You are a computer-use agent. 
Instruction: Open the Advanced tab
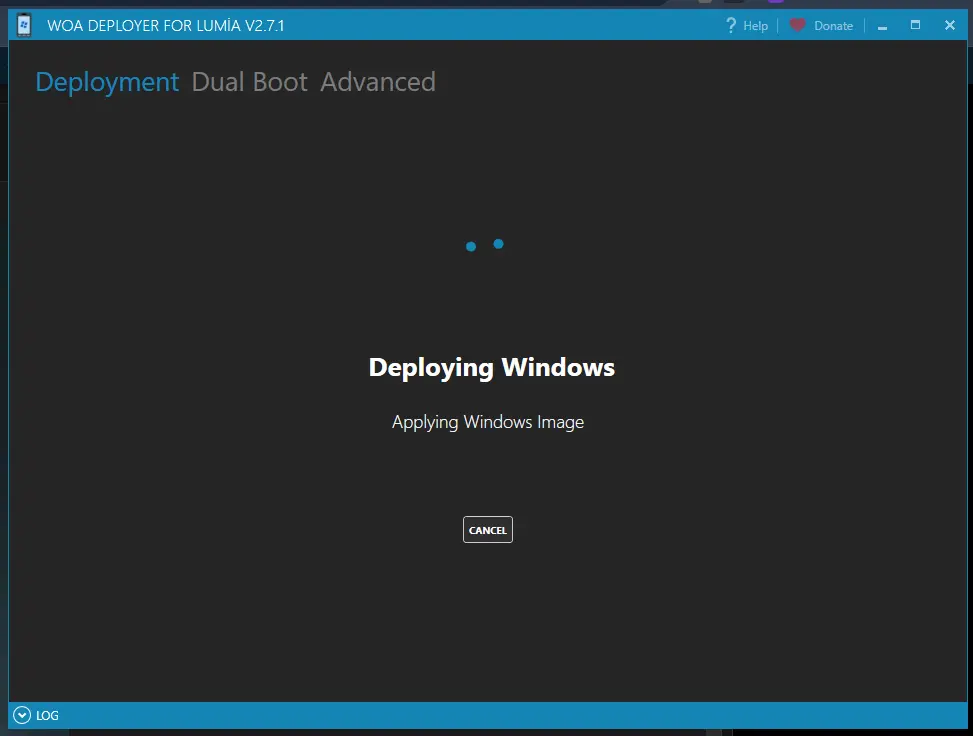tap(378, 82)
